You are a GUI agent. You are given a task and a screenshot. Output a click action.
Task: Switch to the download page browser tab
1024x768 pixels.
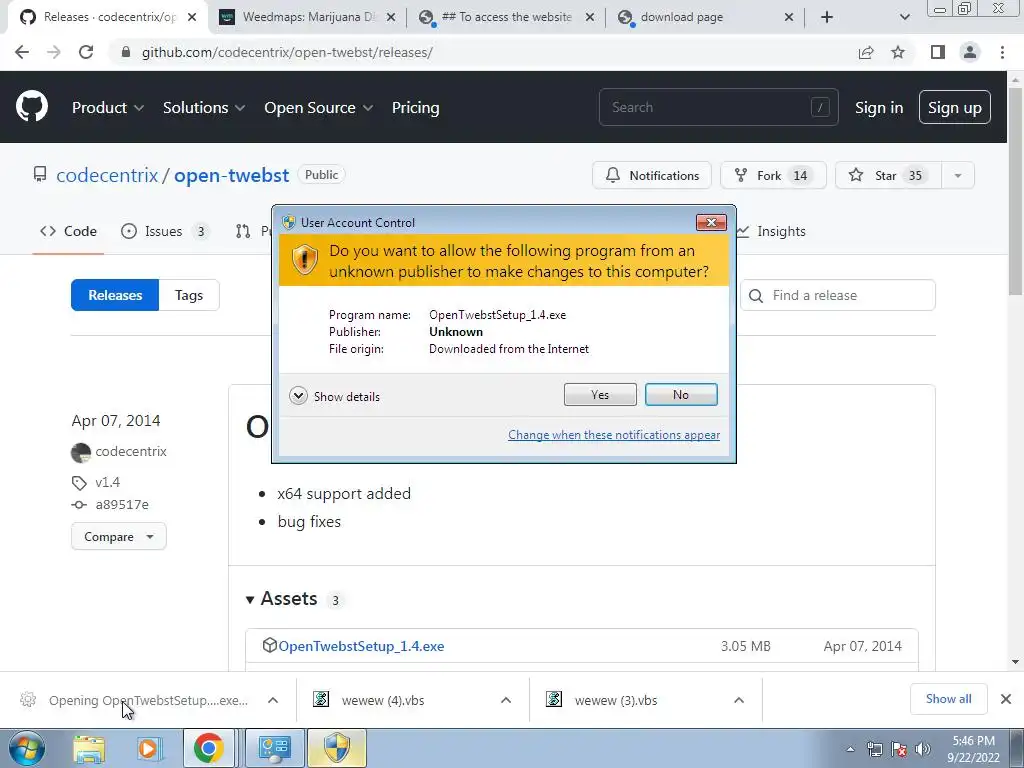[705, 17]
